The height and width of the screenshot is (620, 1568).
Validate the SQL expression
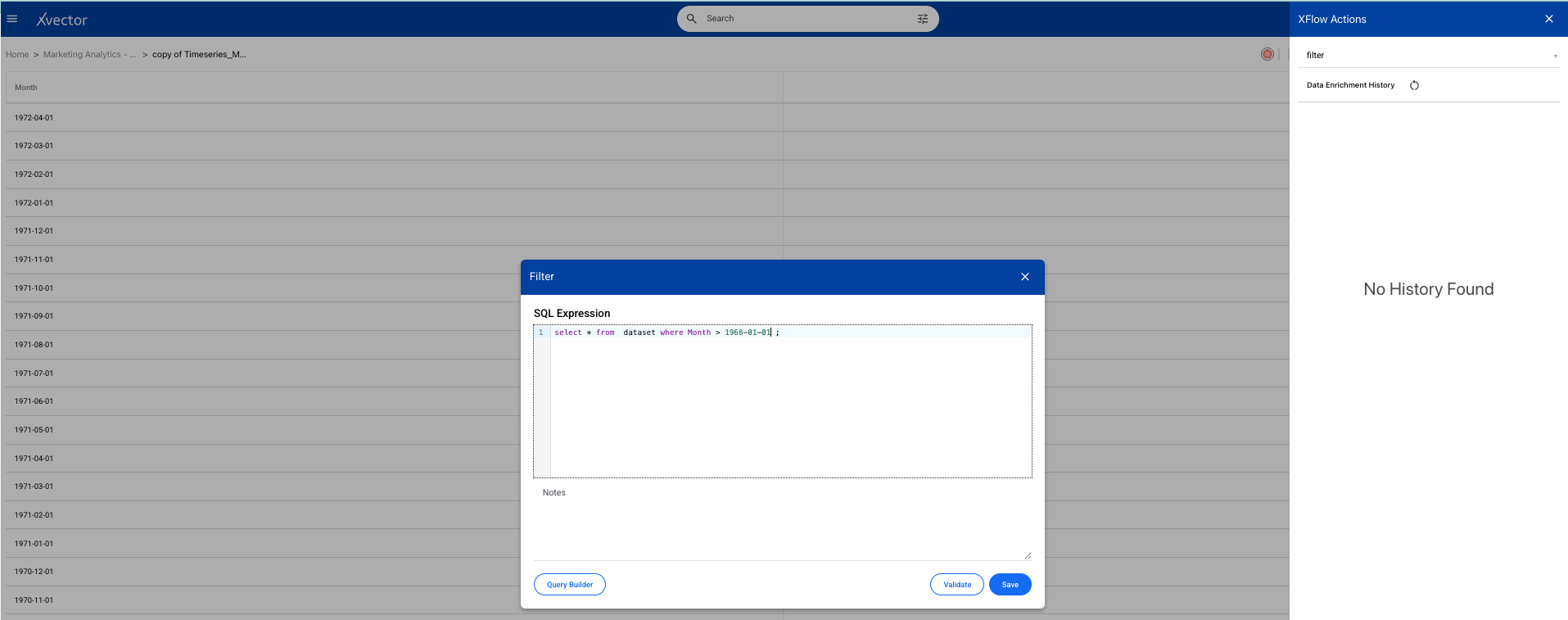(956, 585)
